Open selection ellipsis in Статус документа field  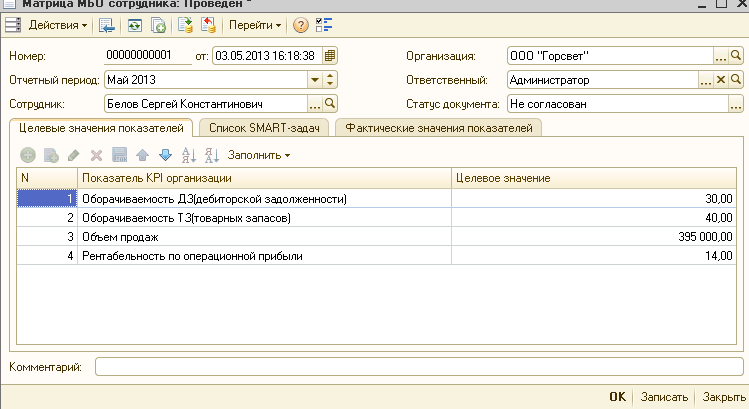pos(736,104)
